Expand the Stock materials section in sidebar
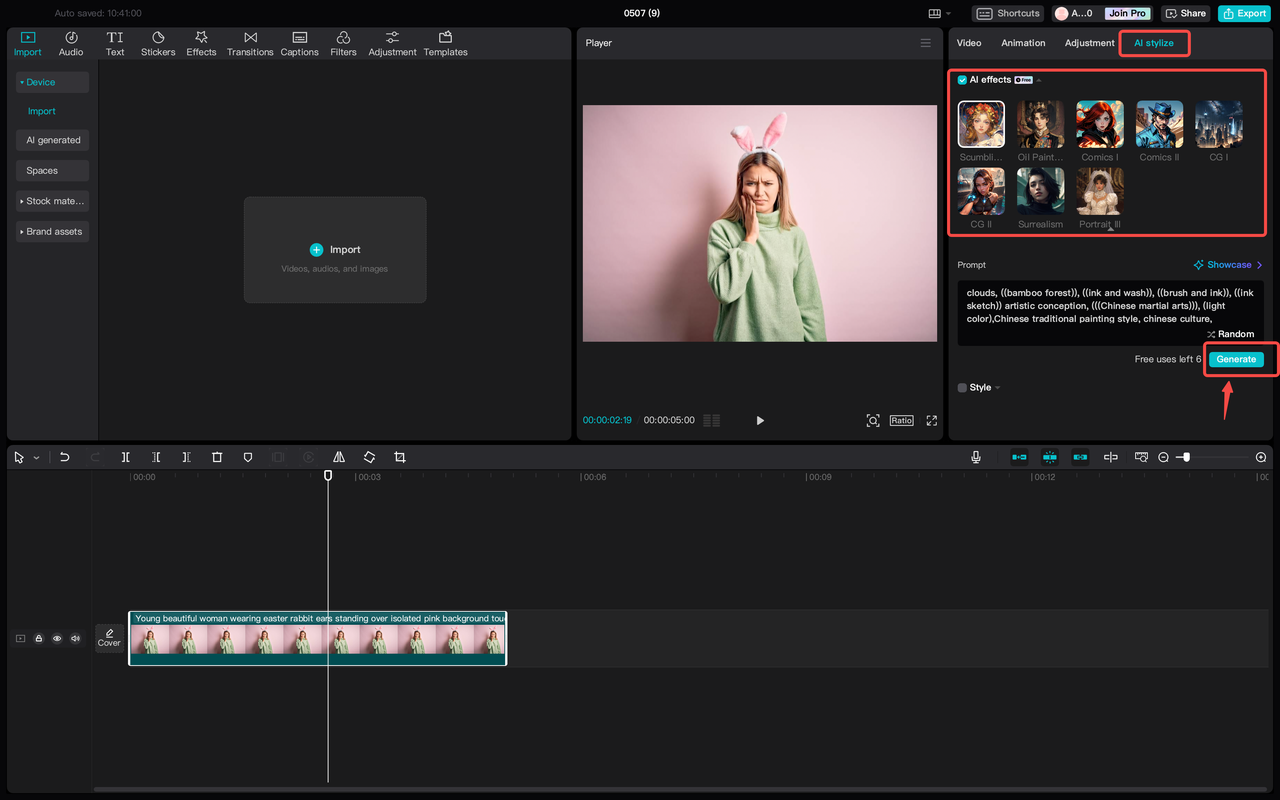Viewport: 1280px width, 800px height. coord(54,201)
